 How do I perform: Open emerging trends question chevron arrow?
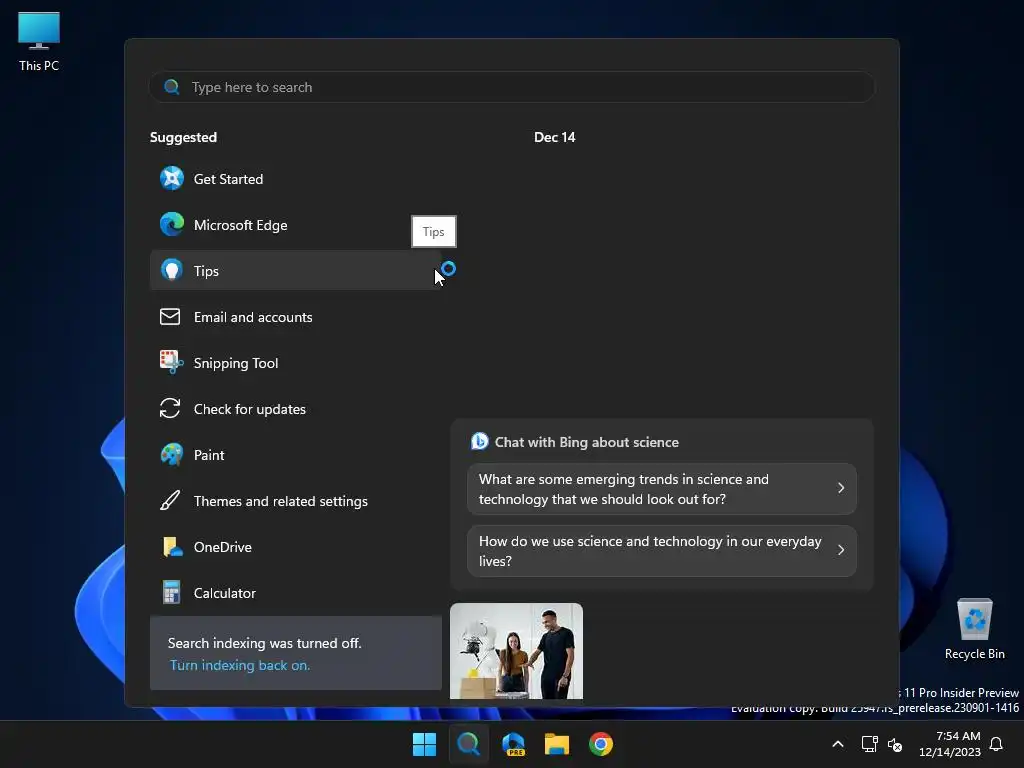(x=841, y=488)
